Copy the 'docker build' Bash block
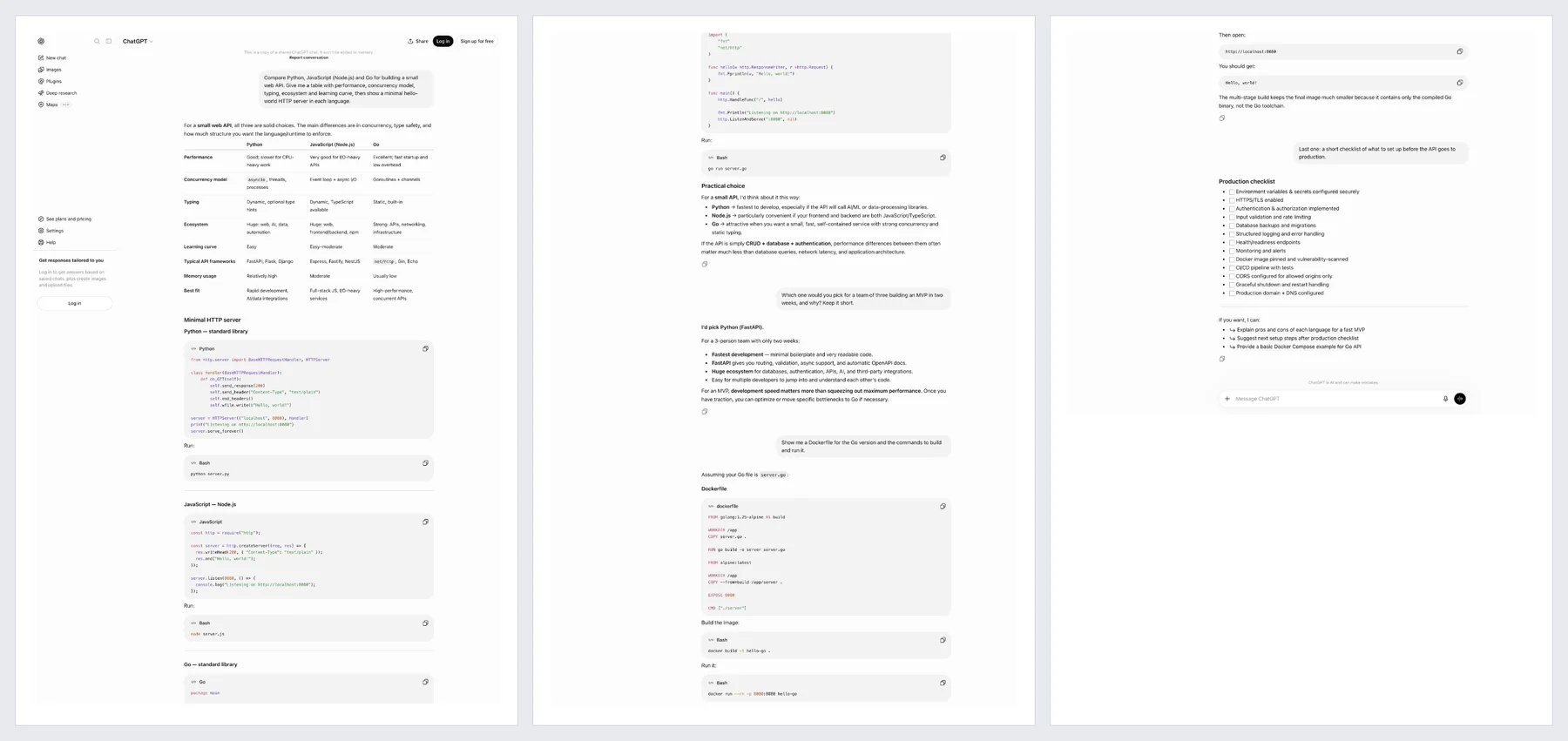Viewport: 1568px width, 741px height. click(943, 640)
